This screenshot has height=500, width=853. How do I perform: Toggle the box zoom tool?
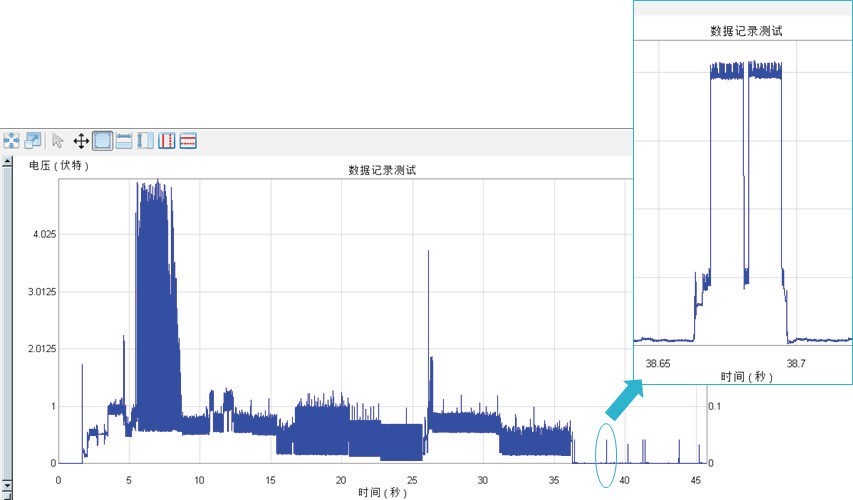point(102,141)
